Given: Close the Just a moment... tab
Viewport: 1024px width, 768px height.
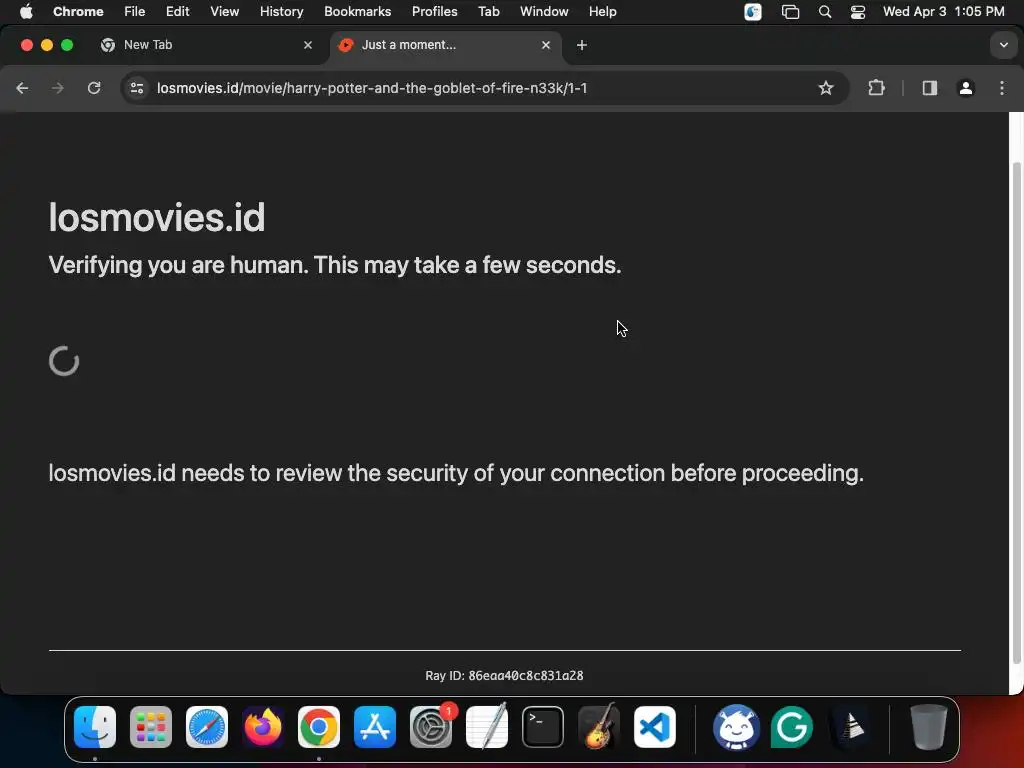Looking at the screenshot, I should [x=546, y=45].
